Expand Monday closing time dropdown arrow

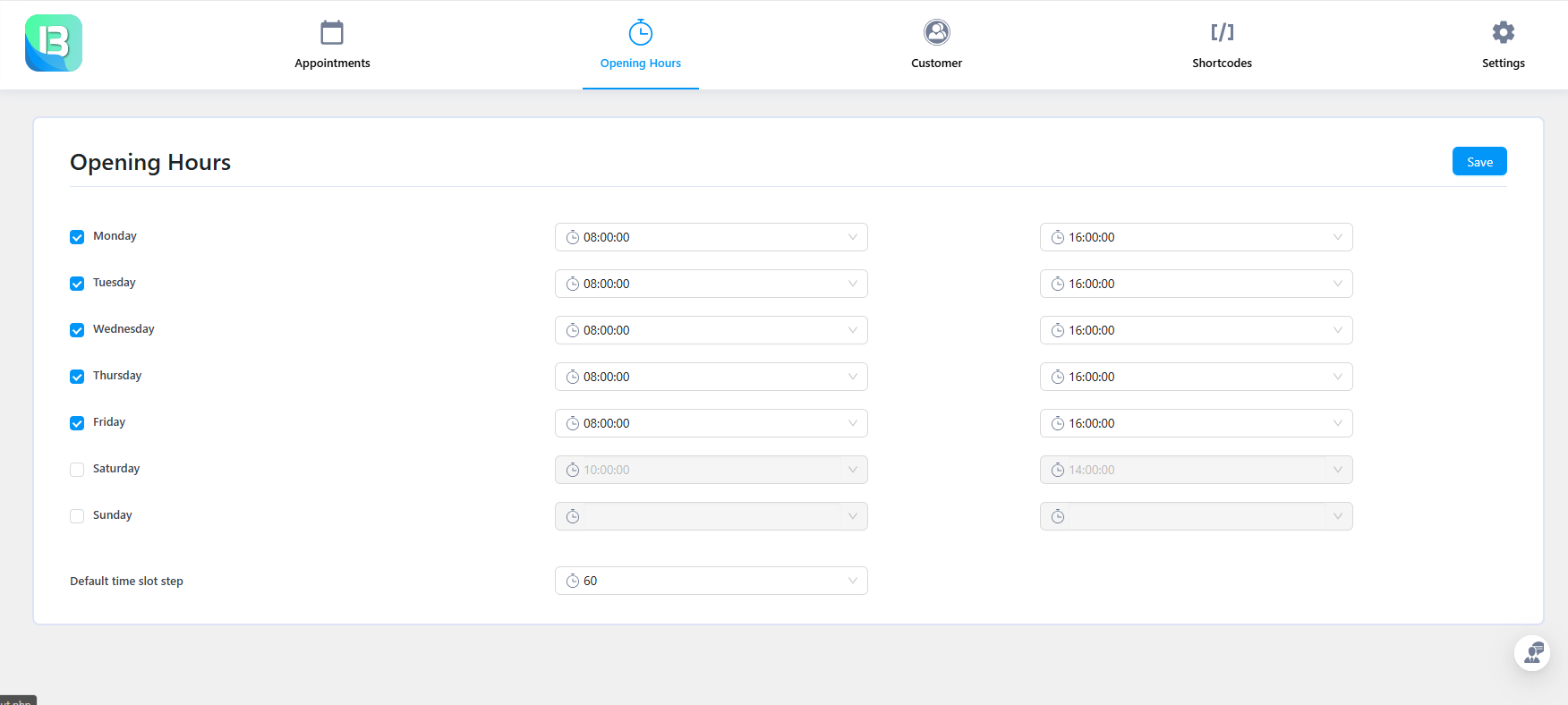pos(1338,237)
